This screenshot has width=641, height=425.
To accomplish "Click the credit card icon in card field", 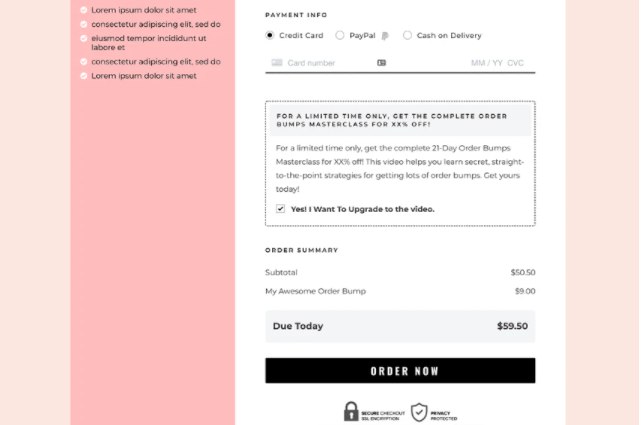I will click(x=276, y=62).
